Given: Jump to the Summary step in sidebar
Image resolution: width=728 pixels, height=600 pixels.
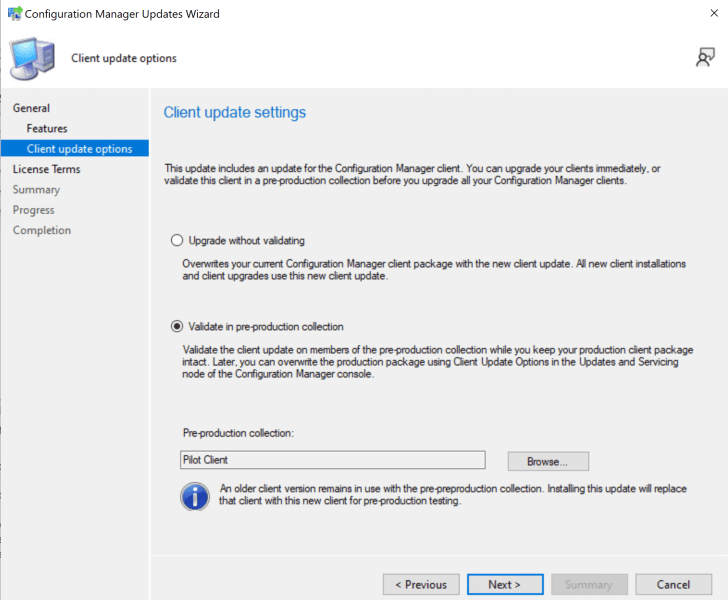Looking at the screenshot, I should coord(36,189).
